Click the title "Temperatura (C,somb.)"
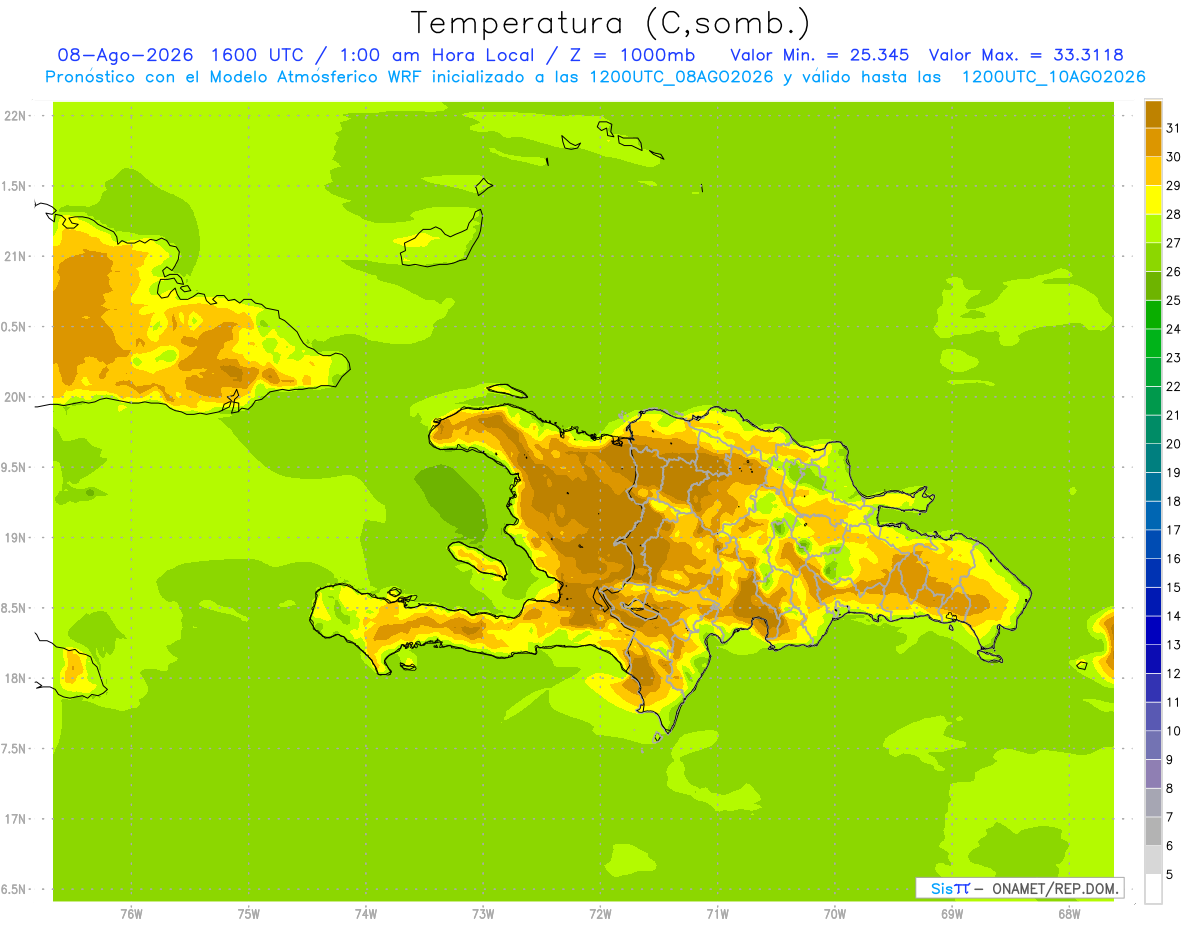This screenshot has height=927, width=1200. (x=610, y=23)
